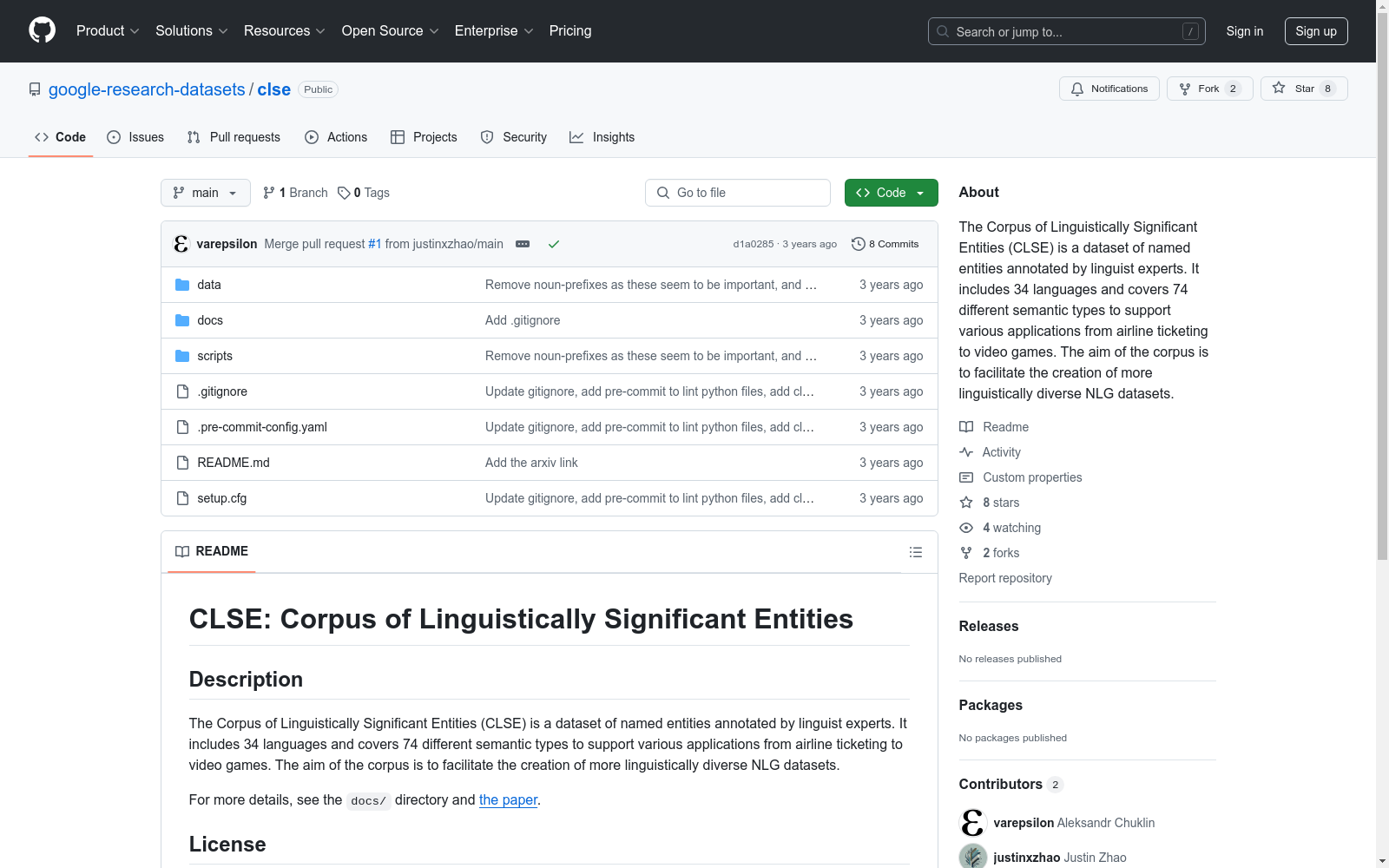Open the Pricing page
This screenshot has height=868, width=1389.
(570, 30)
